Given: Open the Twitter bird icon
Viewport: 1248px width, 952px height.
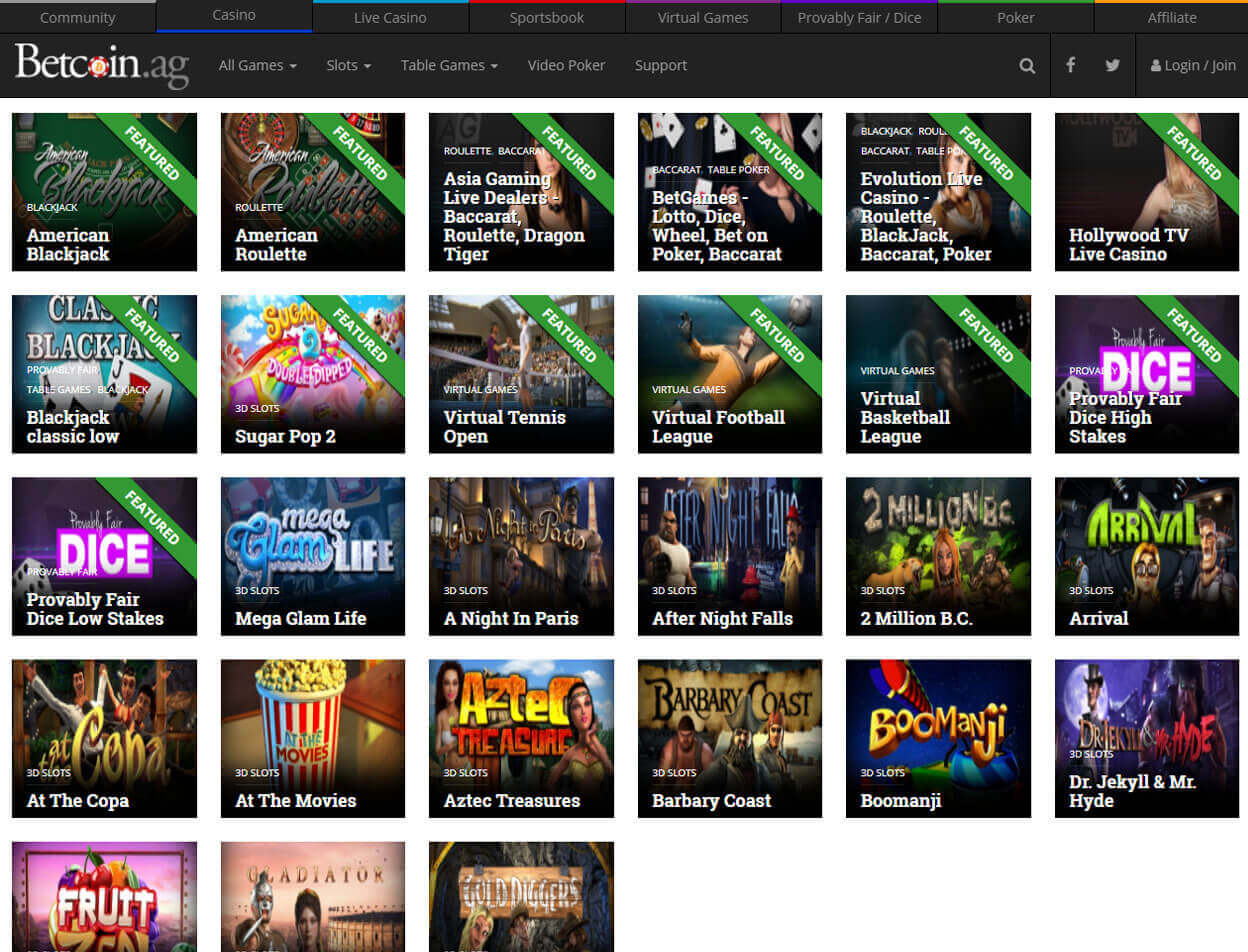Looking at the screenshot, I should click(1112, 65).
